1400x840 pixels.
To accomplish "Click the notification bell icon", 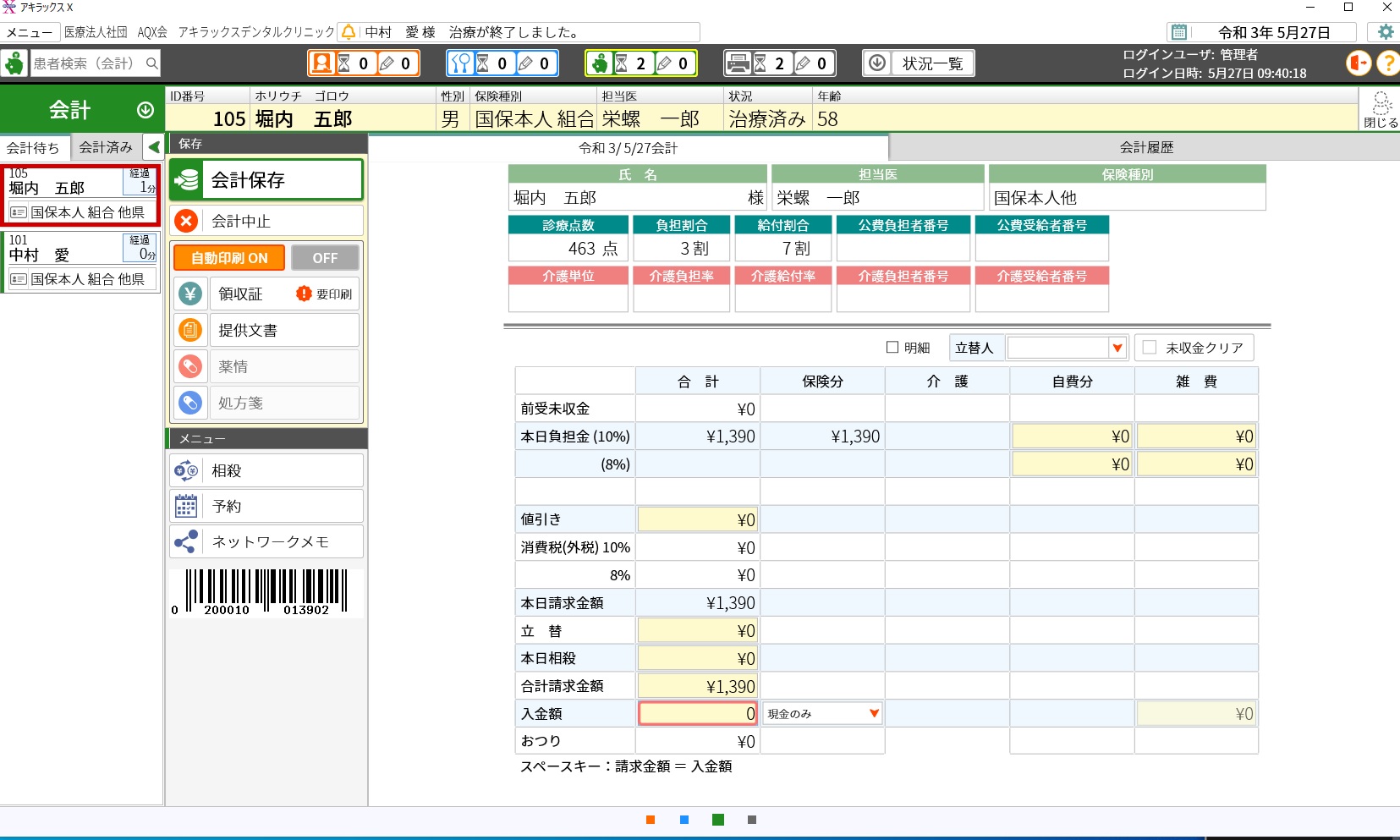I will pyautogui.click(x=348, y=32).
